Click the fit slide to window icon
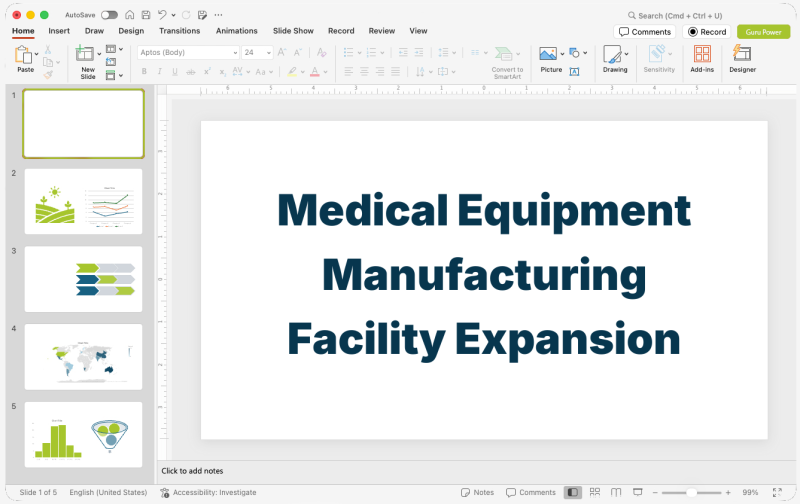The height and width of the screenshot is (504, 800). tap(777, 492)
